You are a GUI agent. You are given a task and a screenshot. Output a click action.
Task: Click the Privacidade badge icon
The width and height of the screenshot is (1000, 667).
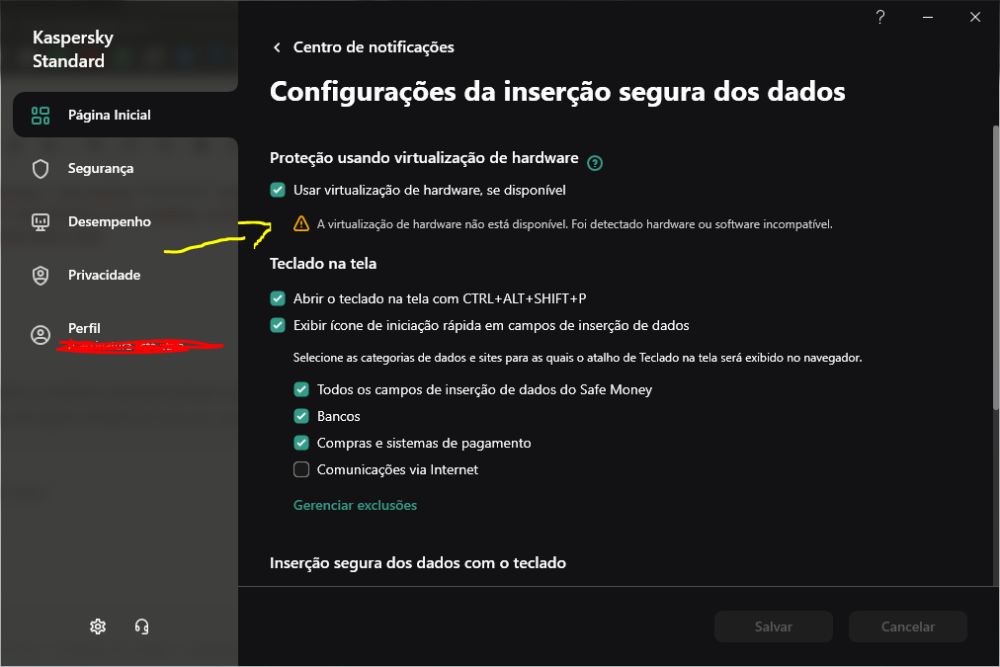(40, 275)
